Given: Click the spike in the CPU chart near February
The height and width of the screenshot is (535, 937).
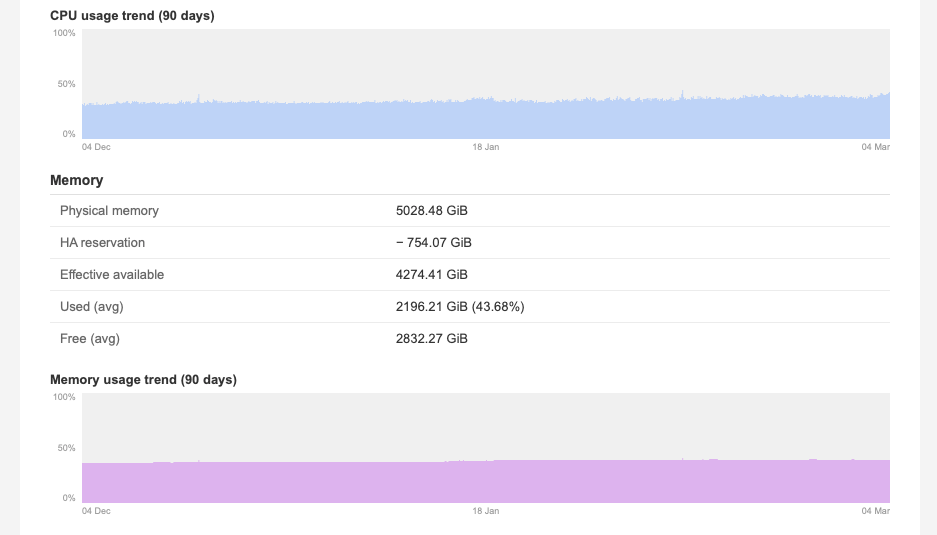Looking at the screenshot, I should 682,94.
